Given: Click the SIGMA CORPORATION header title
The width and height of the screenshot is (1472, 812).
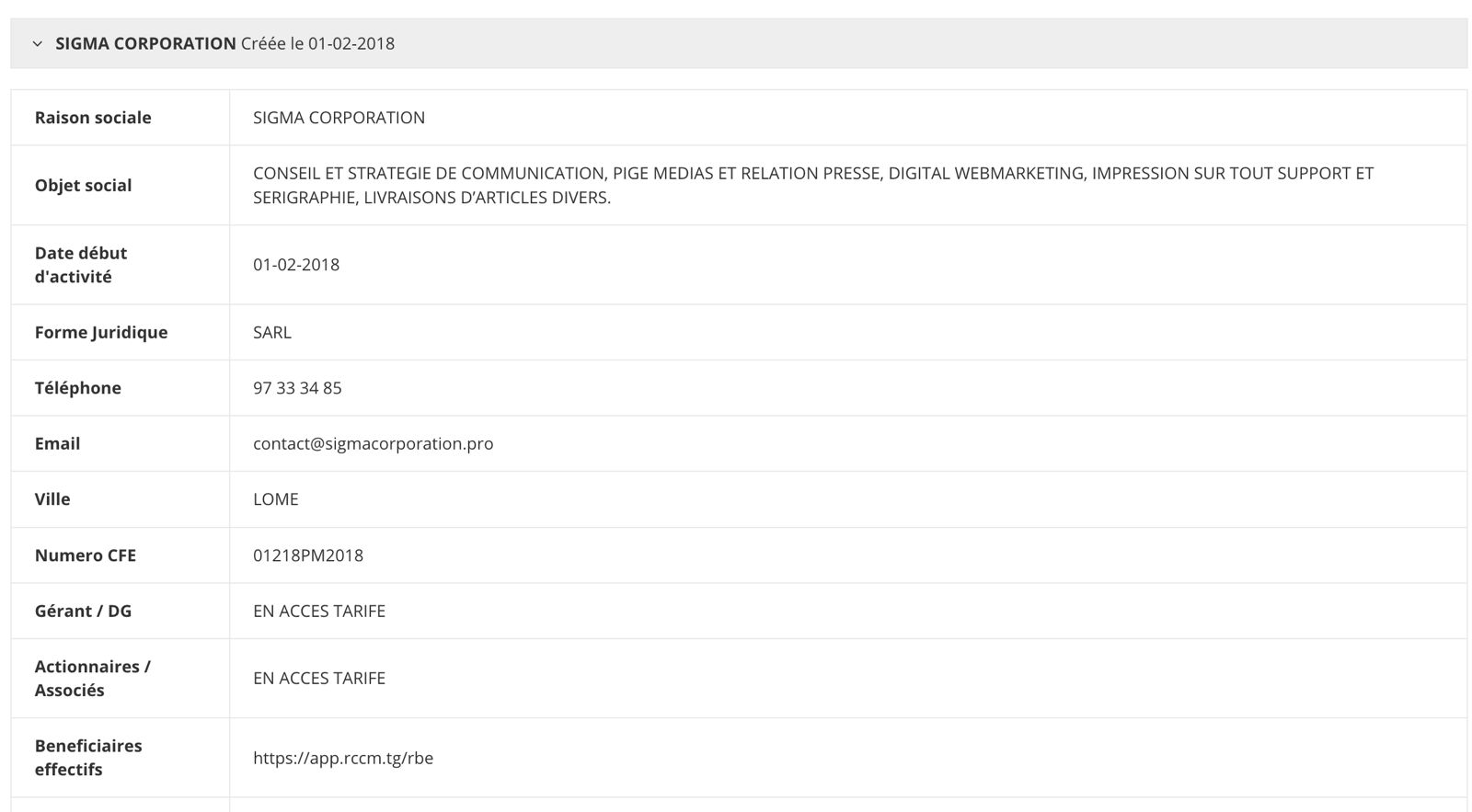Looking at the screenshot, I should (x=145, y=43).
